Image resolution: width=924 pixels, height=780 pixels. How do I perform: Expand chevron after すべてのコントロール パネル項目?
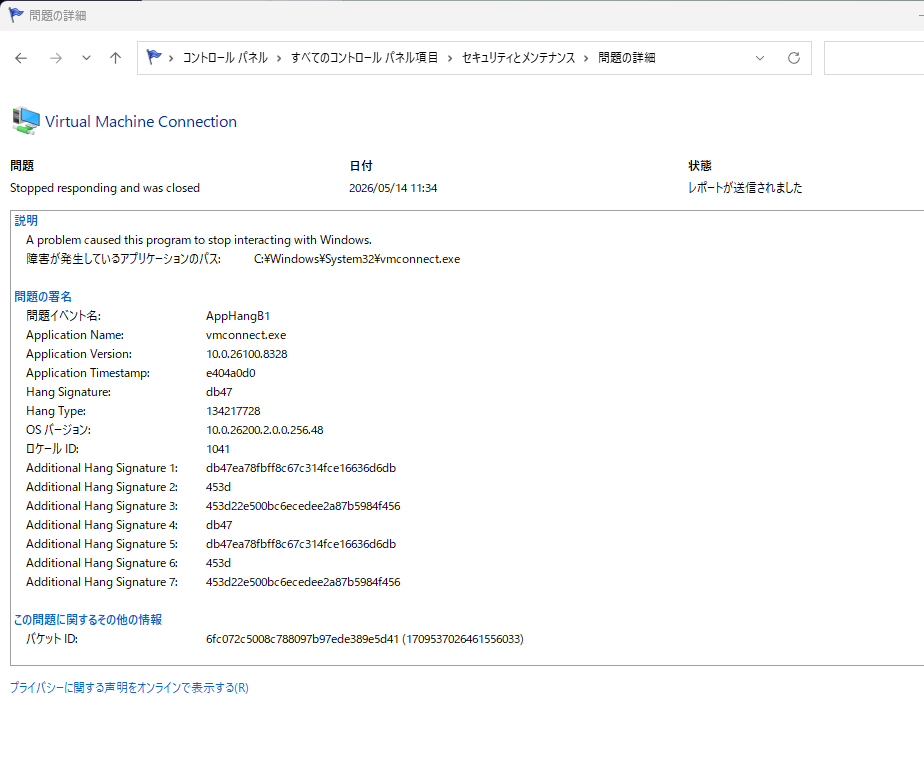pos(450,58)
